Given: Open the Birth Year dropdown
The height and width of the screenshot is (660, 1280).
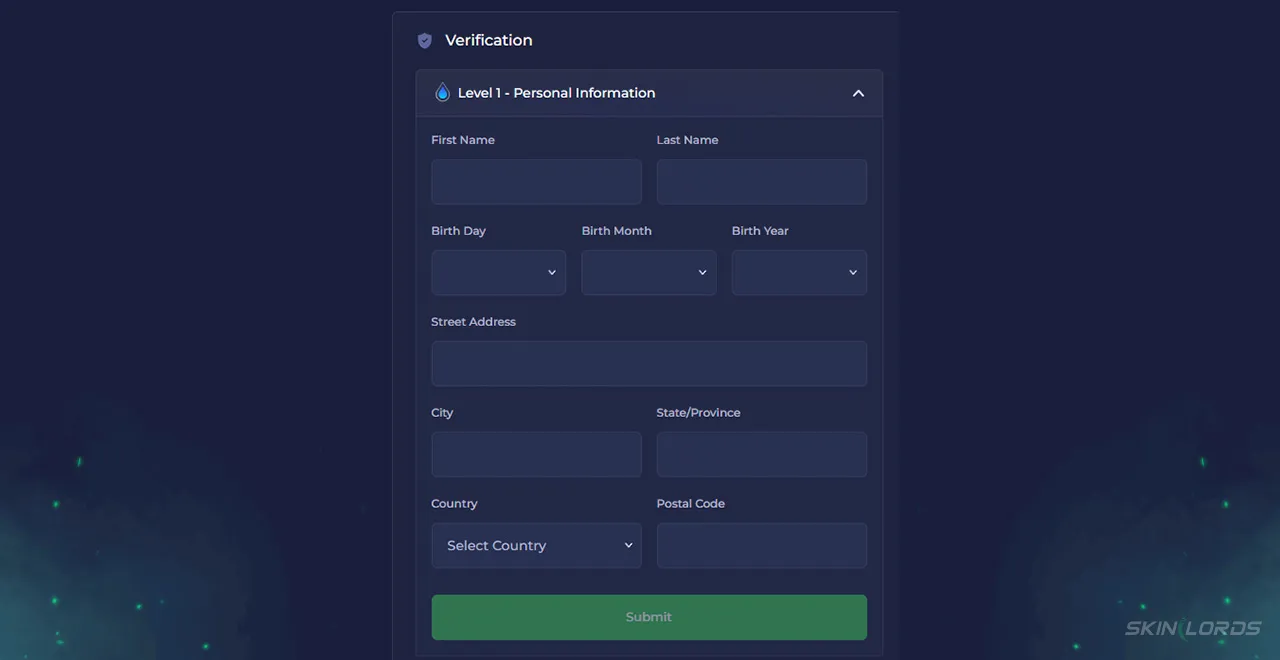Looking at the screenshot, I should coord(799,273).
